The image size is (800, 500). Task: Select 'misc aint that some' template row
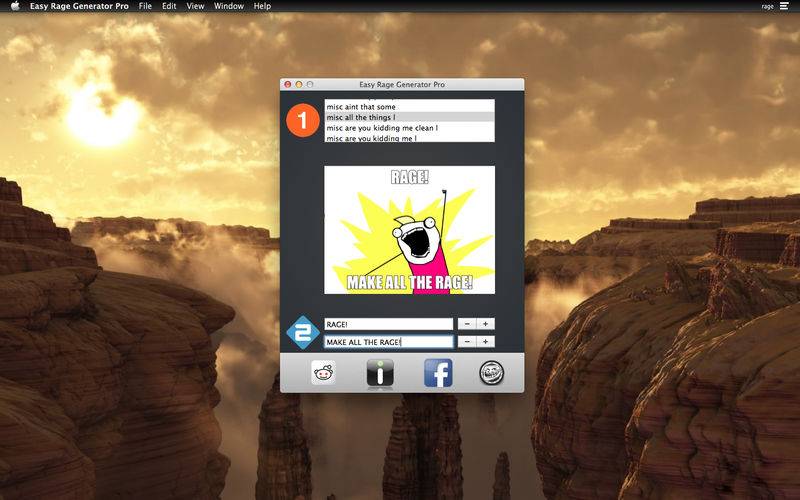[410, 107]
